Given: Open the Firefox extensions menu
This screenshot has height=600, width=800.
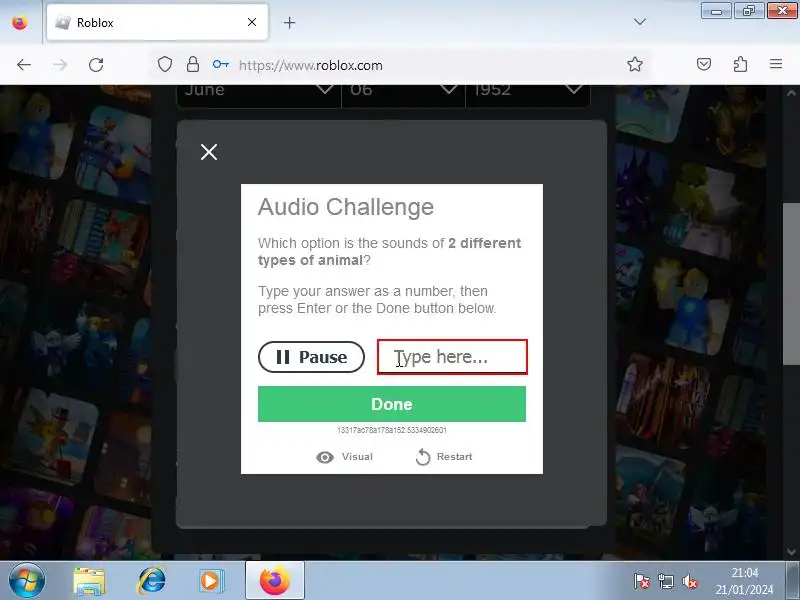Looking at the screenshot, I should [x=740, y=64].
